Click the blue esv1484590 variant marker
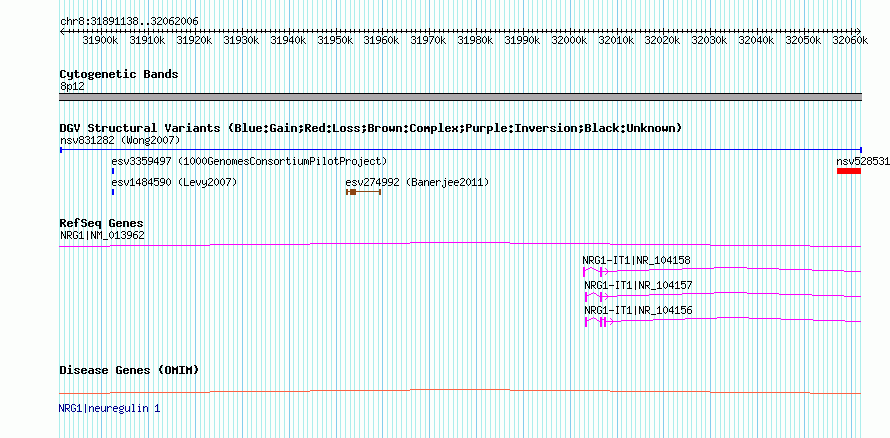The width and height of the screenshot is (890, 438). (113, 192)
